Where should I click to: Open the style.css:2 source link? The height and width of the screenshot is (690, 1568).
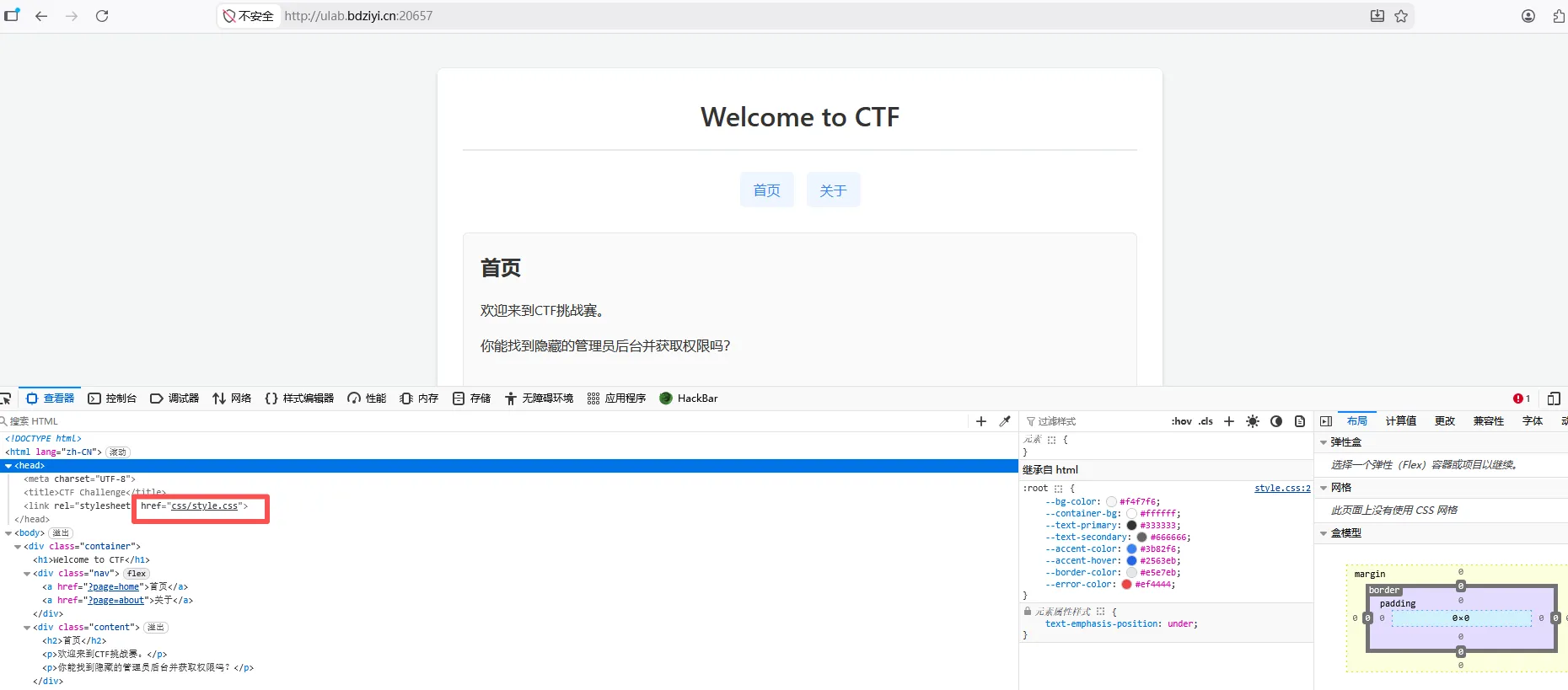click(1282, 489)
